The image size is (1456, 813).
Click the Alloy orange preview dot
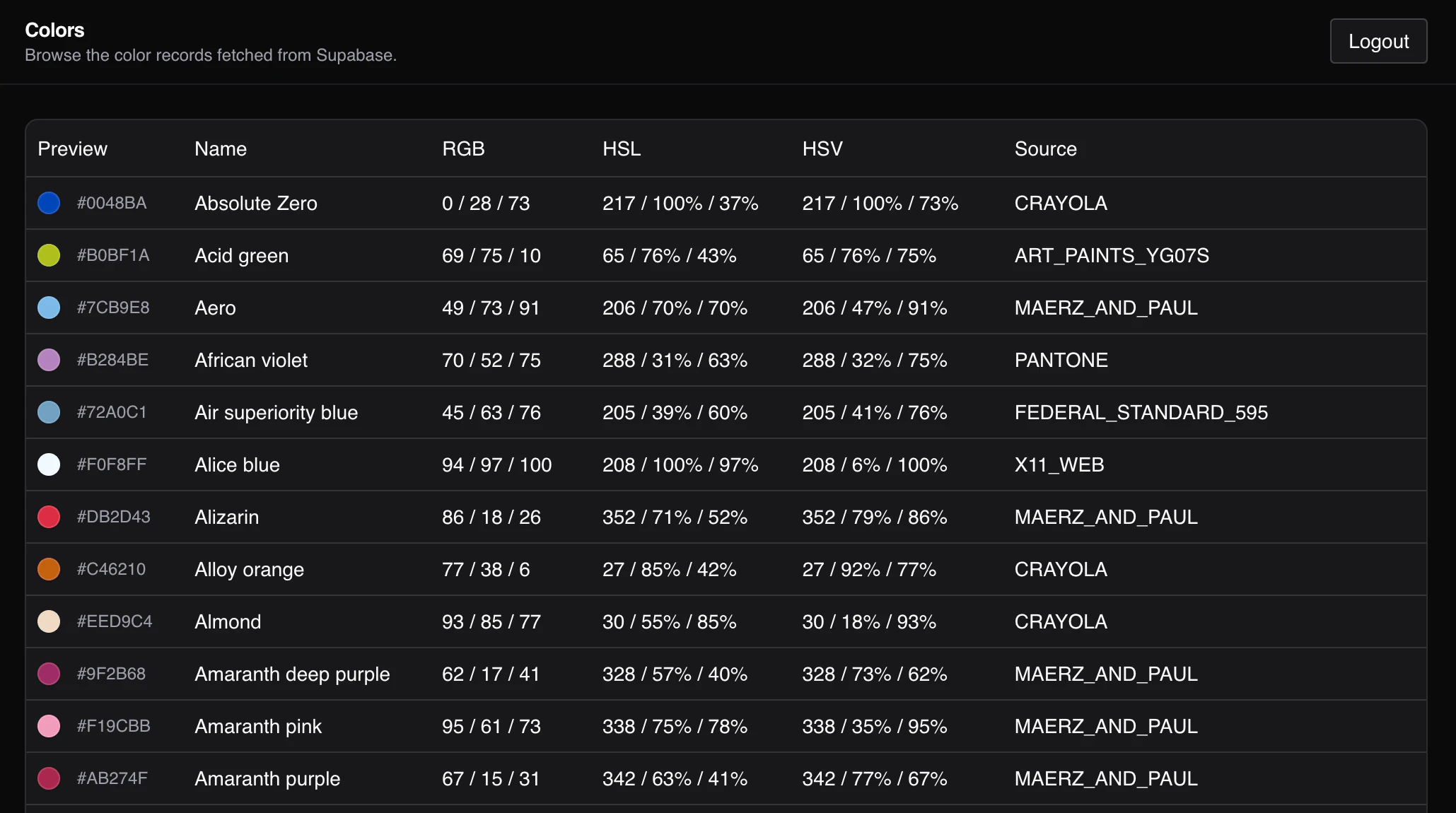click(49, 569)
